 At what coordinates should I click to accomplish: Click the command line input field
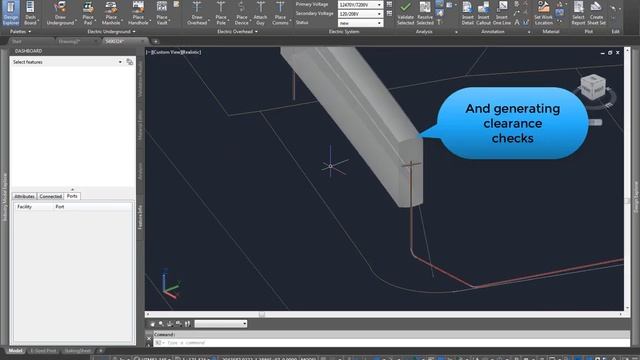tap(392, 342)
